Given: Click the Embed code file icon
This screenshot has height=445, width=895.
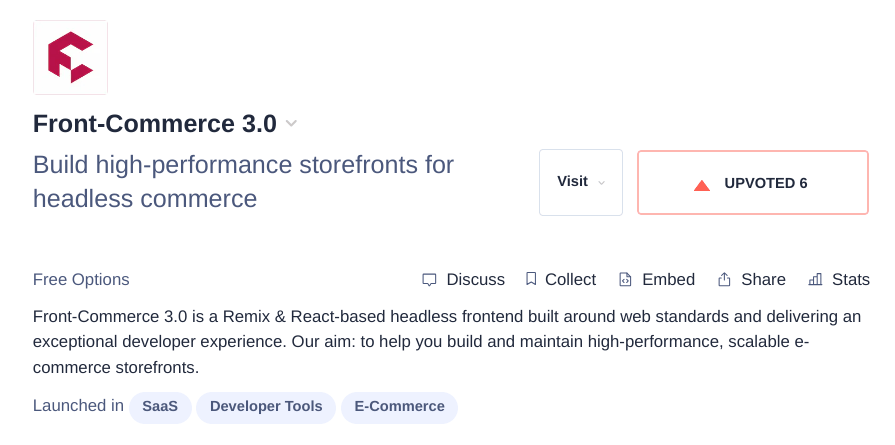Looking at the screenshot, I should click(x=626, y=280).
